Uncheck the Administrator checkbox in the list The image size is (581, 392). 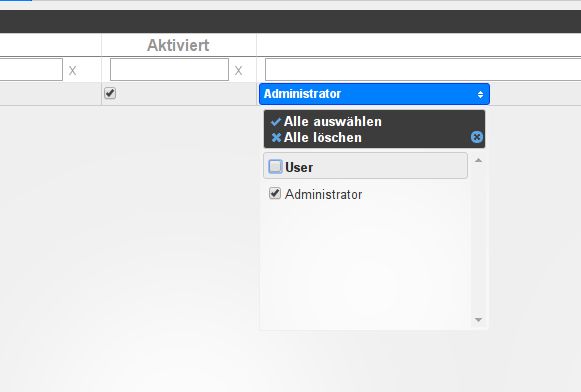tap(275, 193)
